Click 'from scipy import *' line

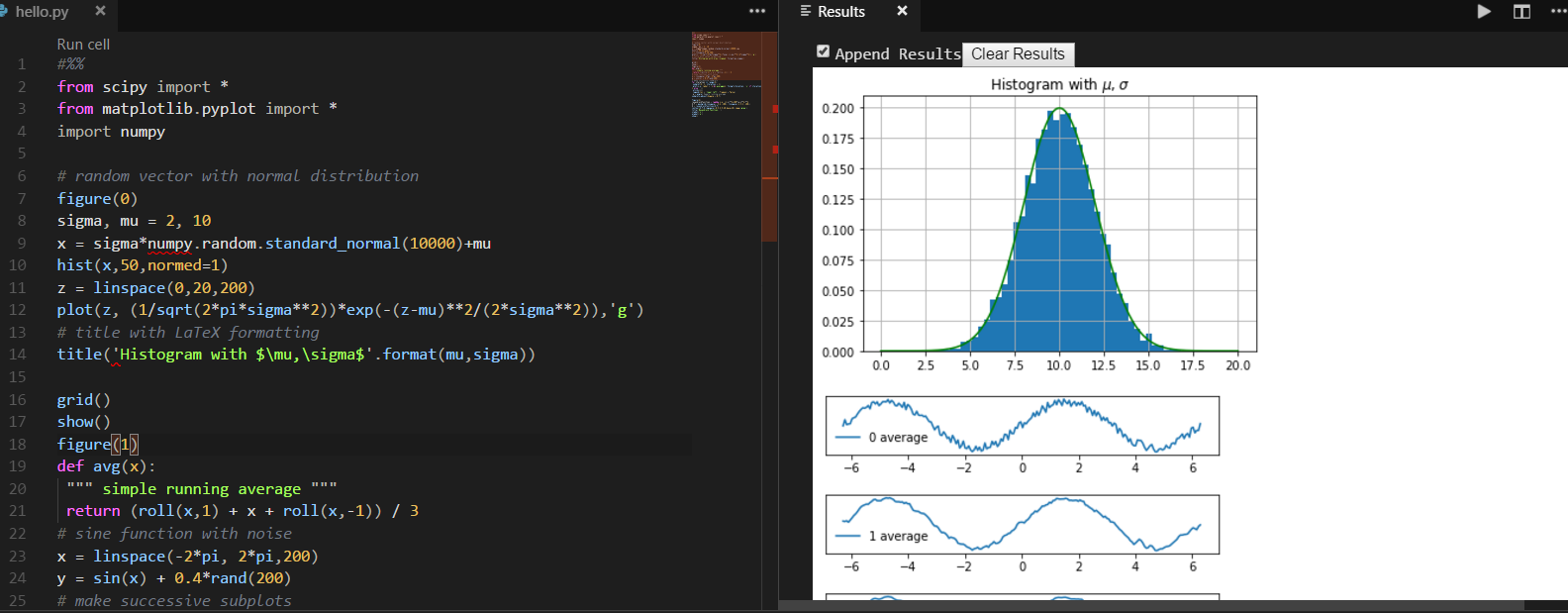tap(143, 87)
